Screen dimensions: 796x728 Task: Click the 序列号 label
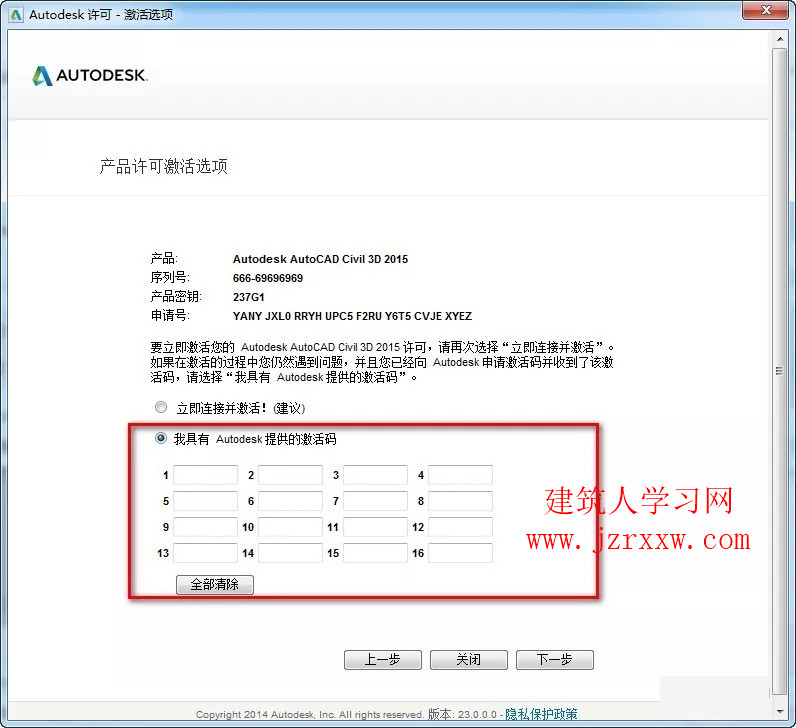pos(170,278)
